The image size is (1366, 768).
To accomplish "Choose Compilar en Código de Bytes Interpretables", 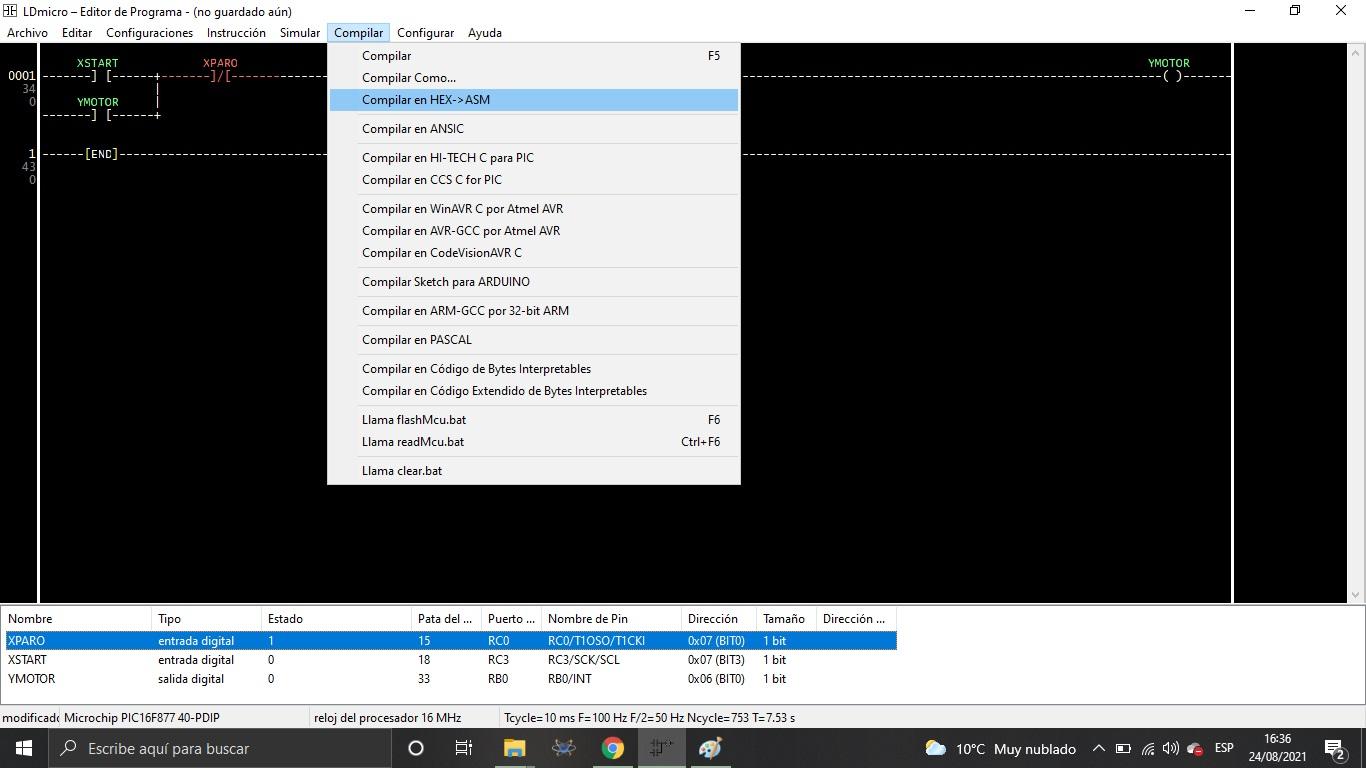I will [x=534, y=369].
